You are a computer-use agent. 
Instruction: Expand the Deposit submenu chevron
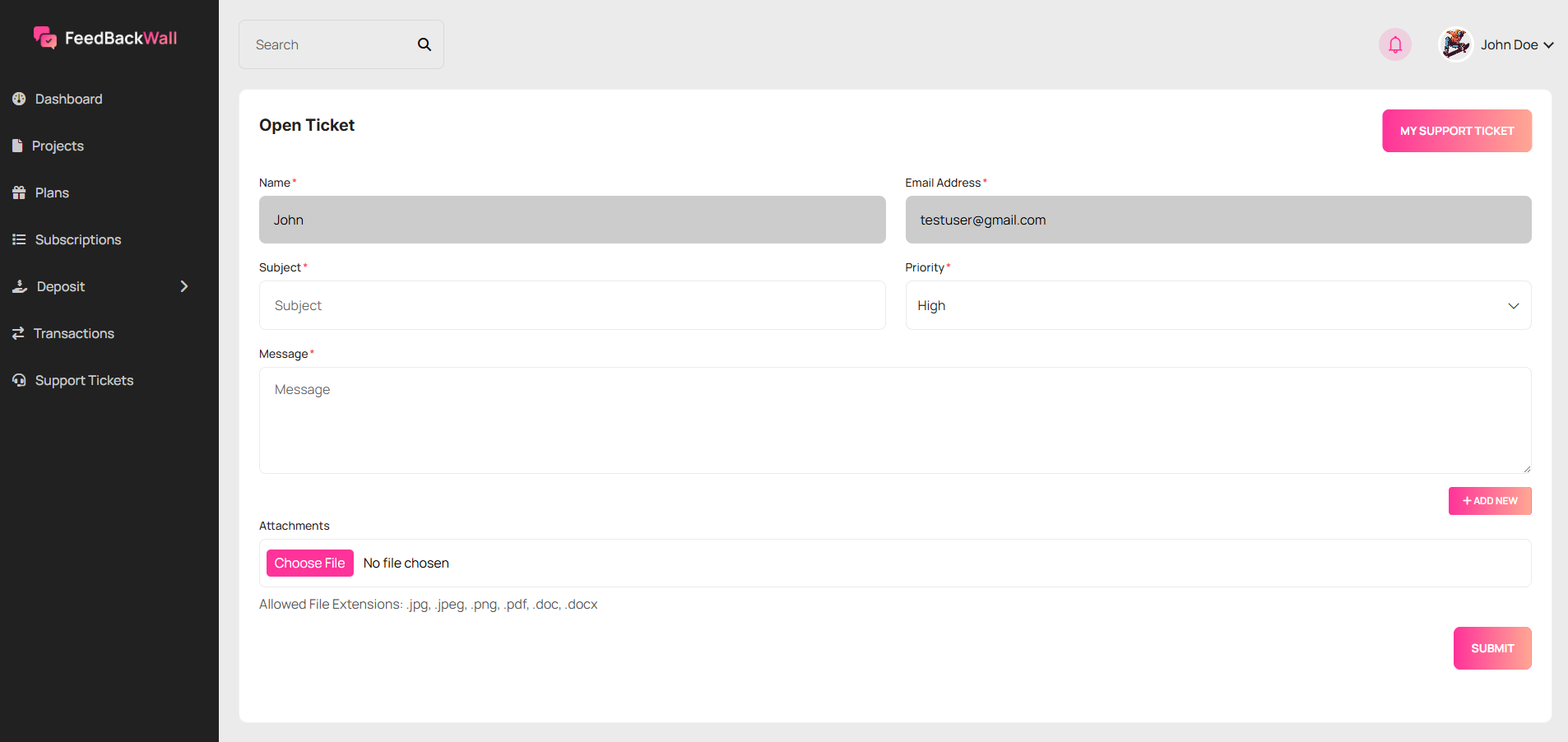(x=184, y=286)
